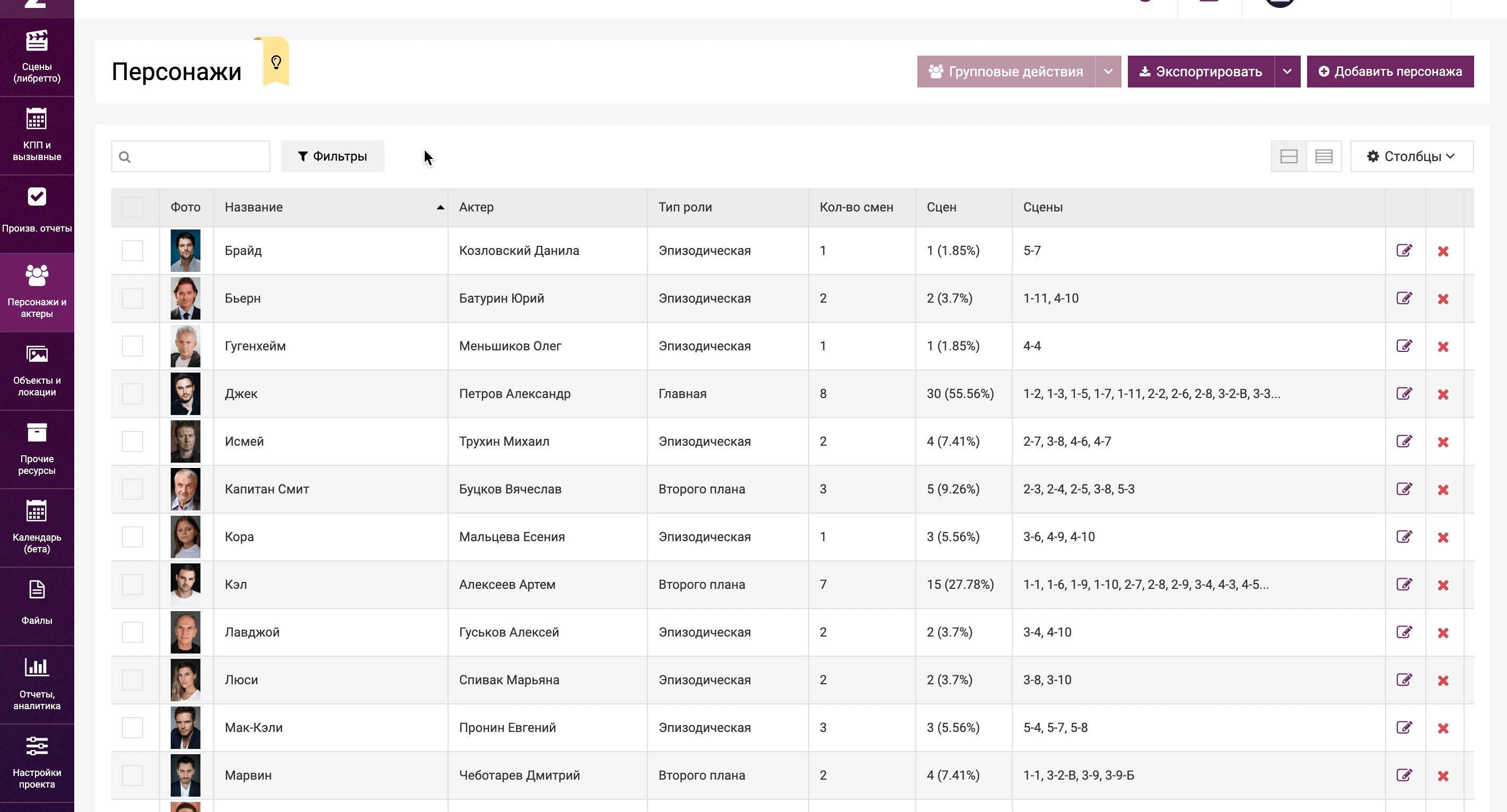Edit the Джек character row
The image size is (1507, 812).
coord(1404,393)
